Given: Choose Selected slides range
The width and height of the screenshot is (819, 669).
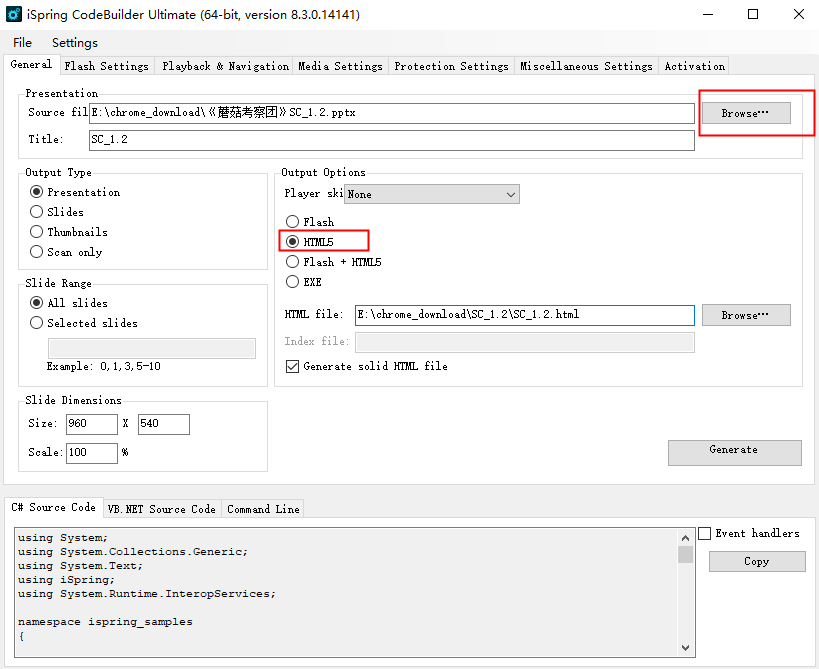Looking at the screenshot, I should tap(84, 323).
